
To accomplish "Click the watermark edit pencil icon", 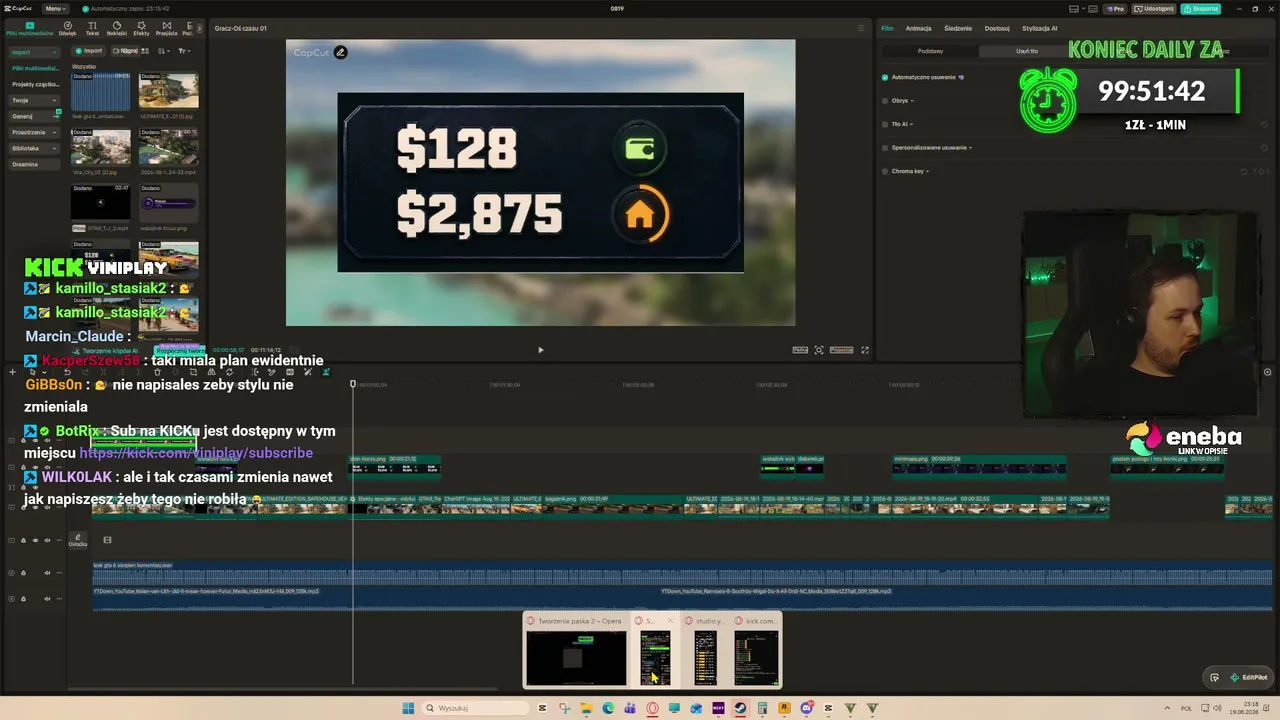I will (x=340, y=52).
